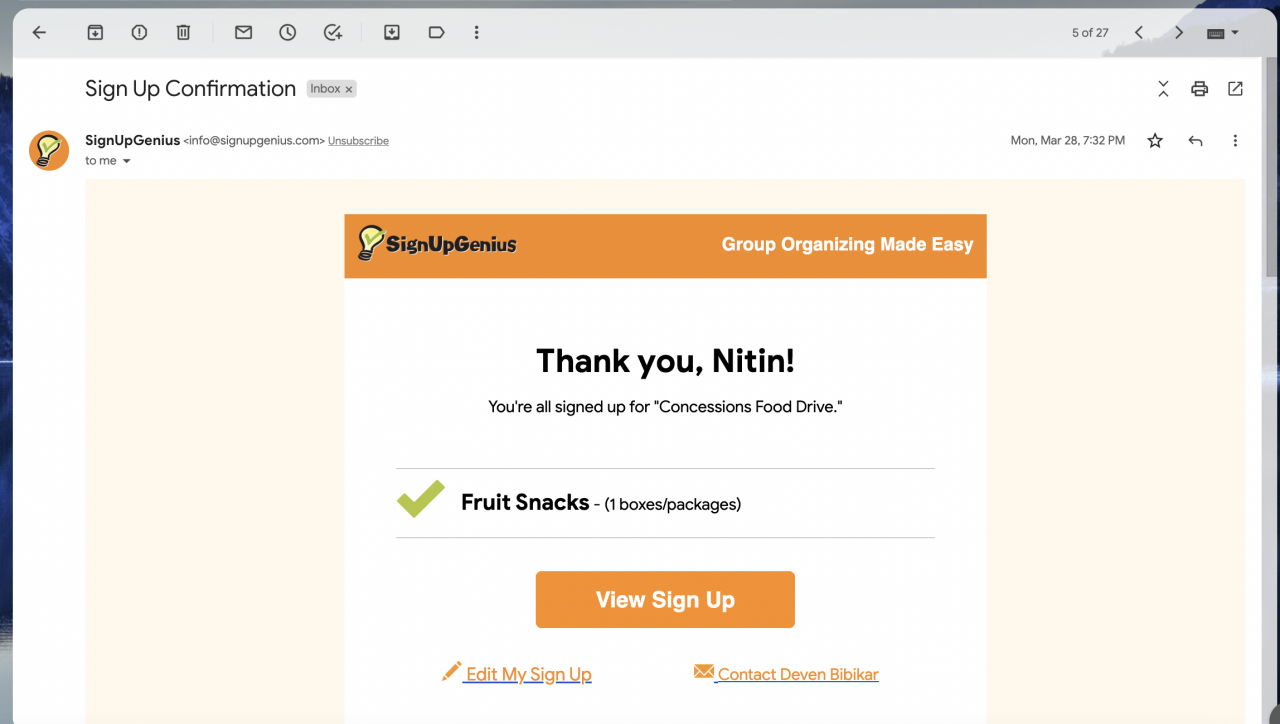Mark the email as unread
The image size is (1280, 724).
[x=243, y=33]
